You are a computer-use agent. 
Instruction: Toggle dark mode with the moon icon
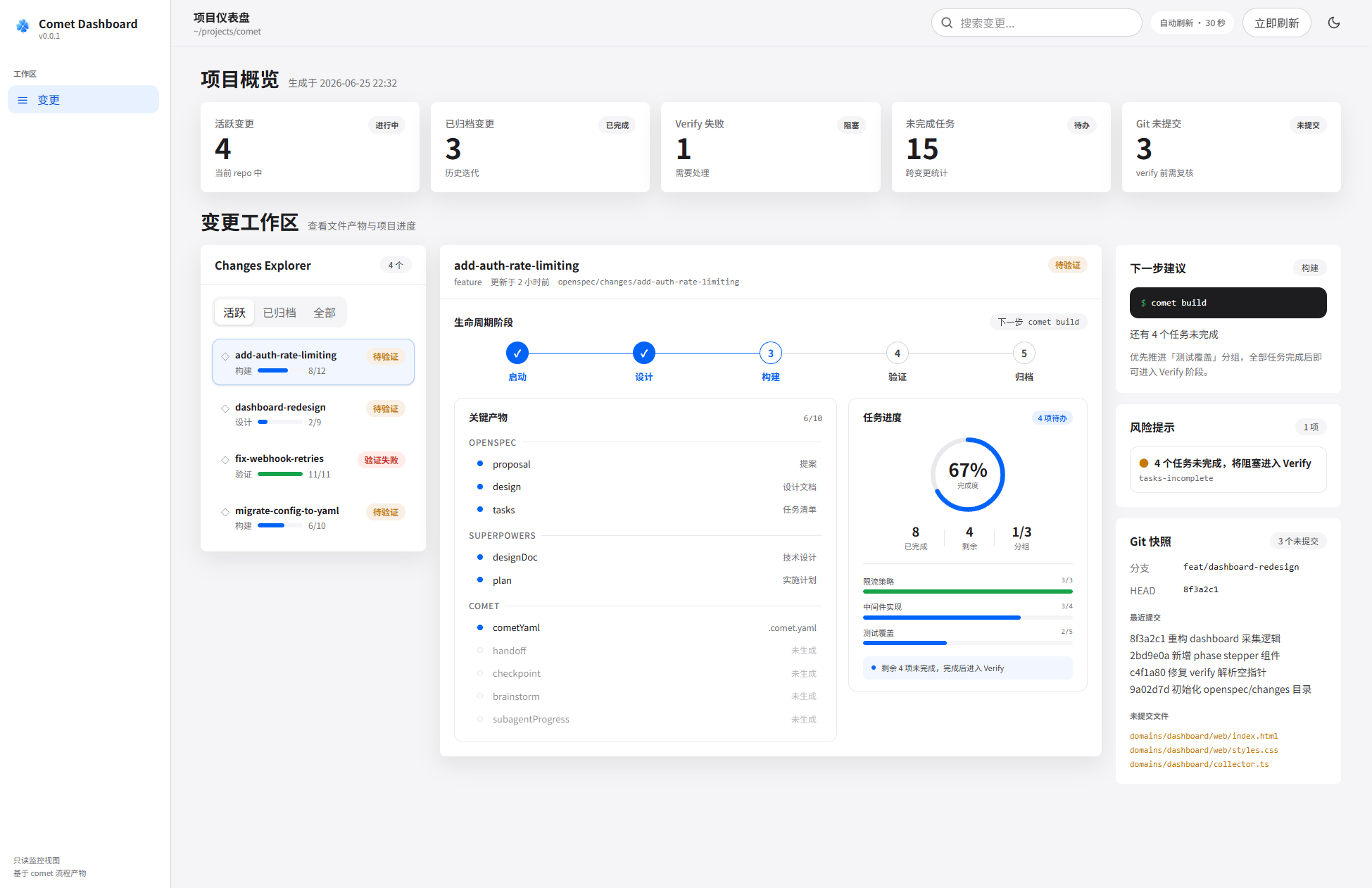click(x=1333, y=23)
